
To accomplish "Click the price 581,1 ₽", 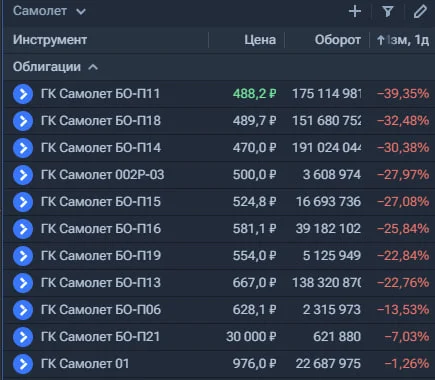I will [255, 229].
